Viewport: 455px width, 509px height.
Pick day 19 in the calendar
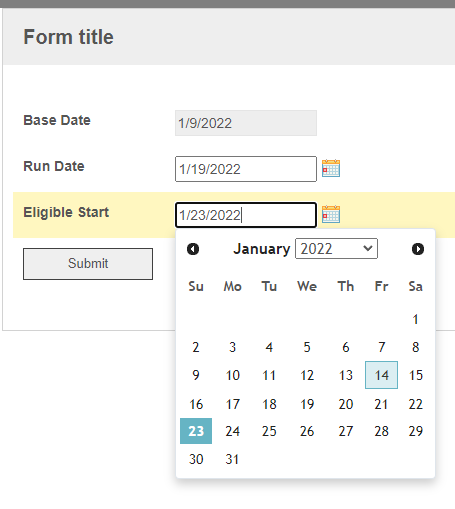click(307, 404)
